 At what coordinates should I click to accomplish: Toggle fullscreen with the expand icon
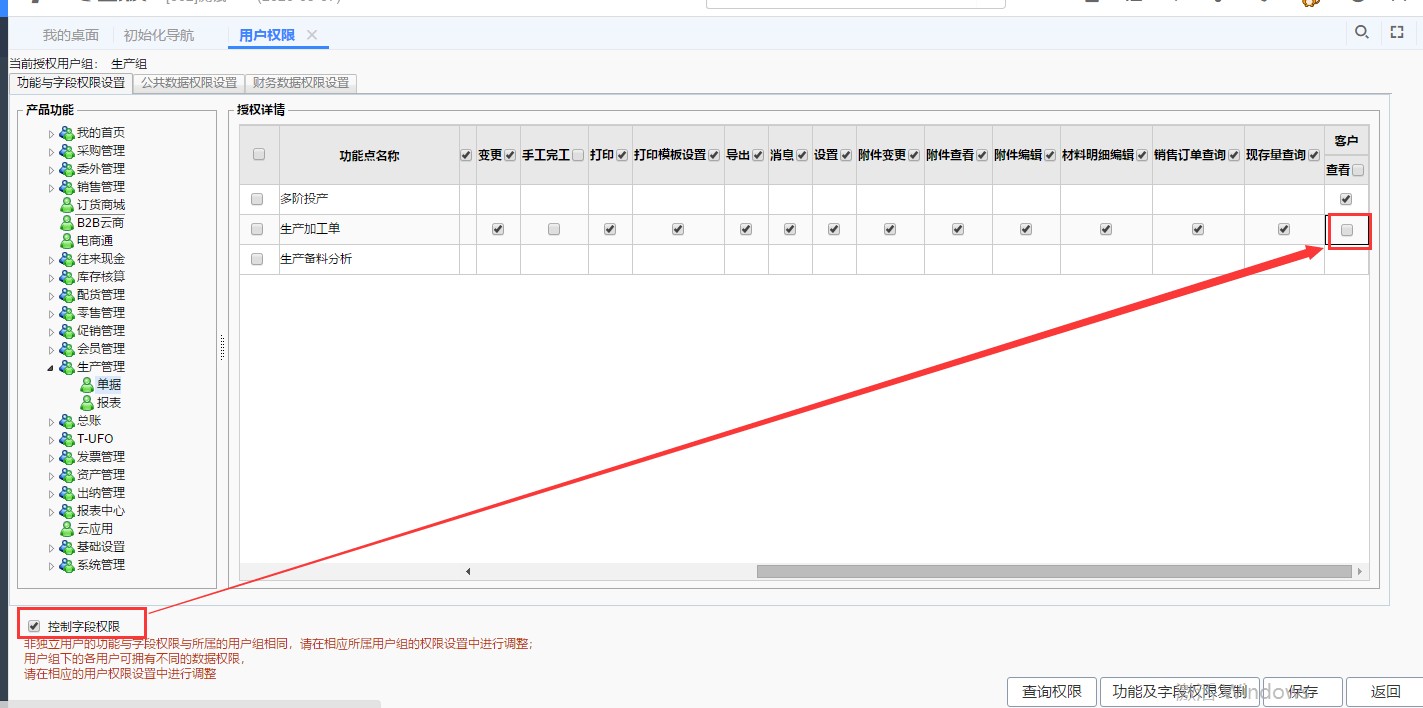coord(1397,32)
